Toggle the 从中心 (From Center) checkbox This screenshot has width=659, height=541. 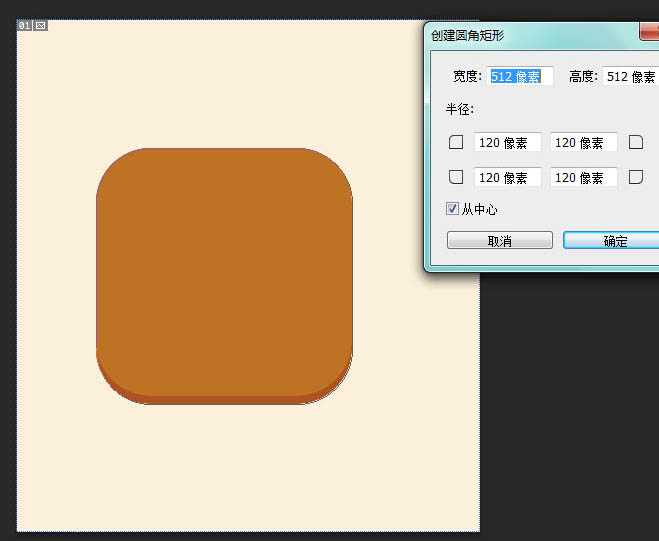point(453,210)
